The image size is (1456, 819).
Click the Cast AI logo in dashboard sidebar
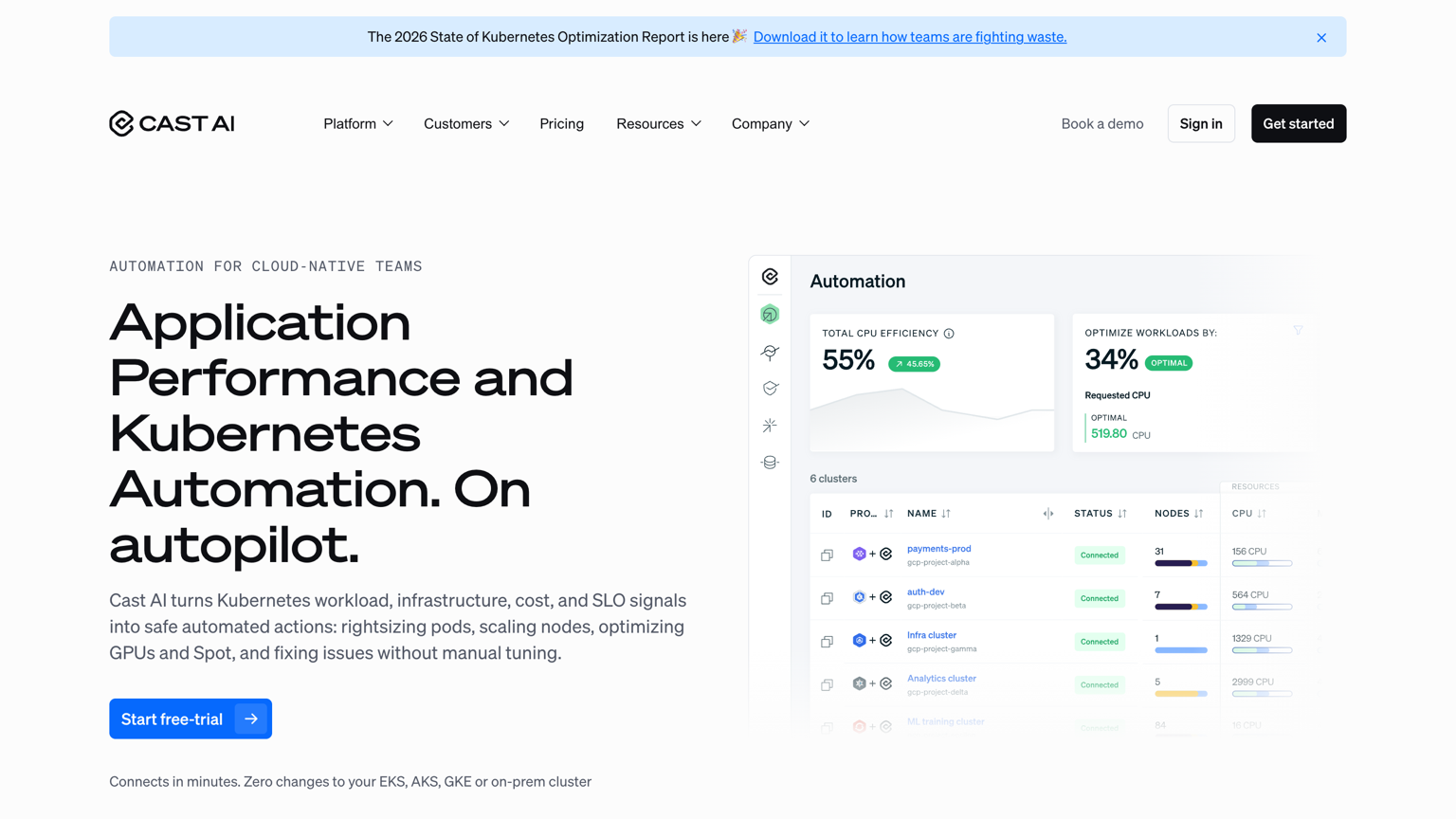pos(770,277)
